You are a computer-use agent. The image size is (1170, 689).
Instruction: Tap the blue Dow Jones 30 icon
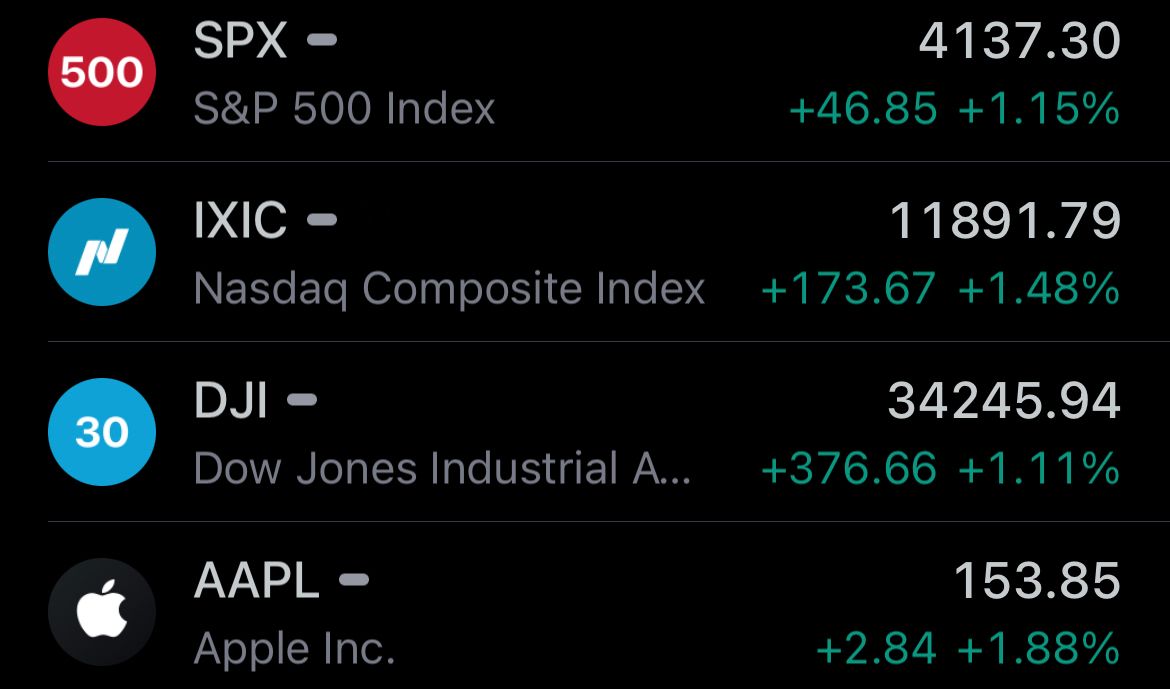click(101, 432)
